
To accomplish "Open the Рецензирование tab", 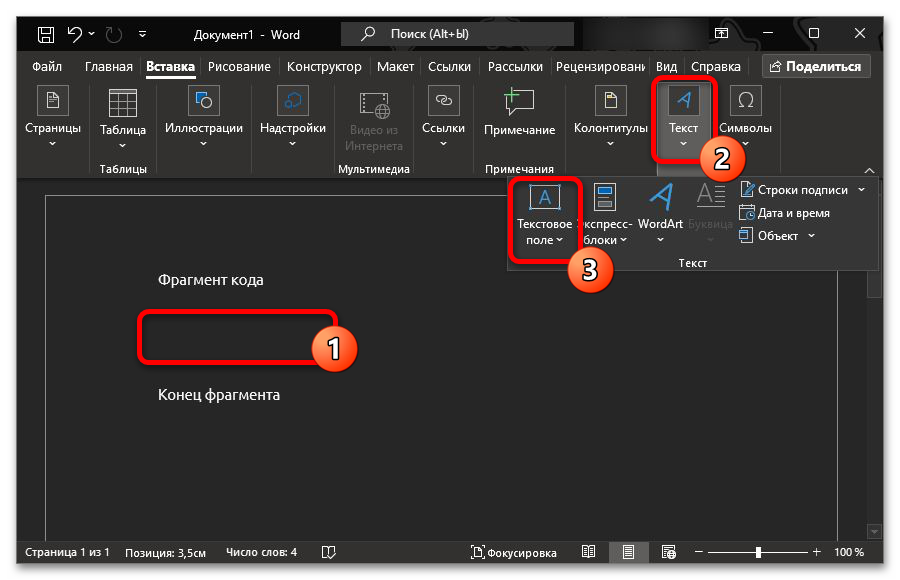I will pos(600,67).
